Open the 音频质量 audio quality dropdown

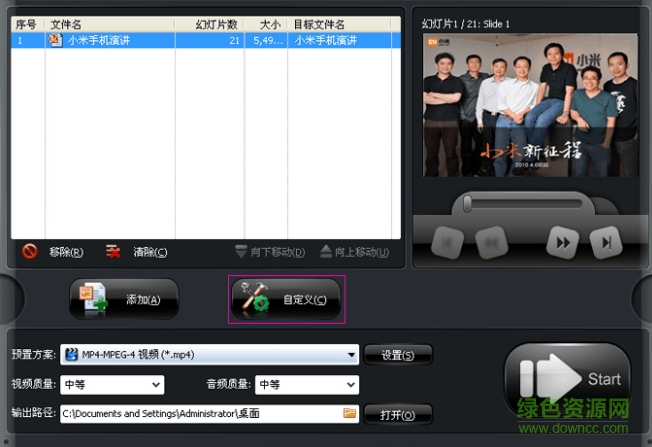(350, 384)
